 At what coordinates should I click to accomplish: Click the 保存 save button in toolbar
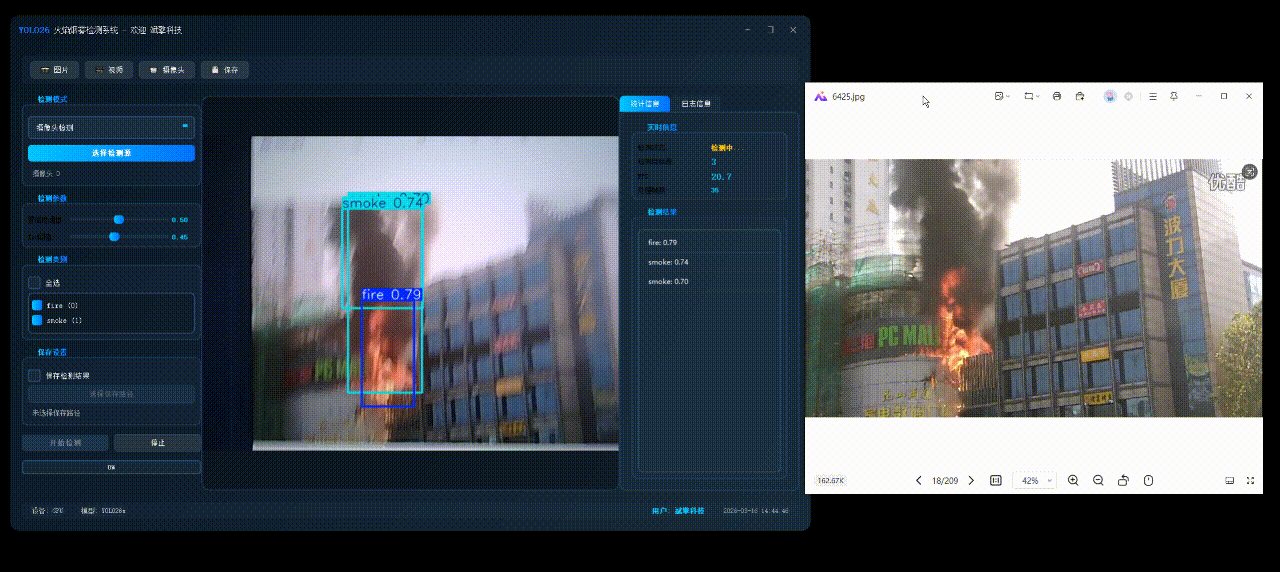point(225,70)
